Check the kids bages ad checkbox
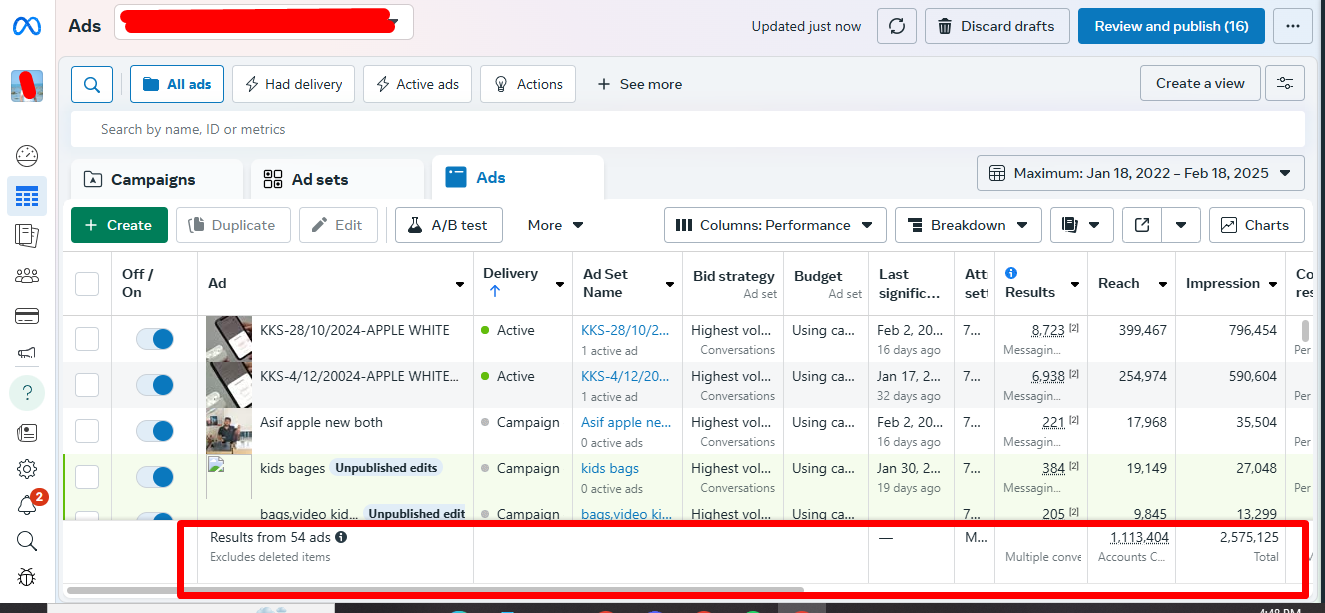 (x=87, y=477)
